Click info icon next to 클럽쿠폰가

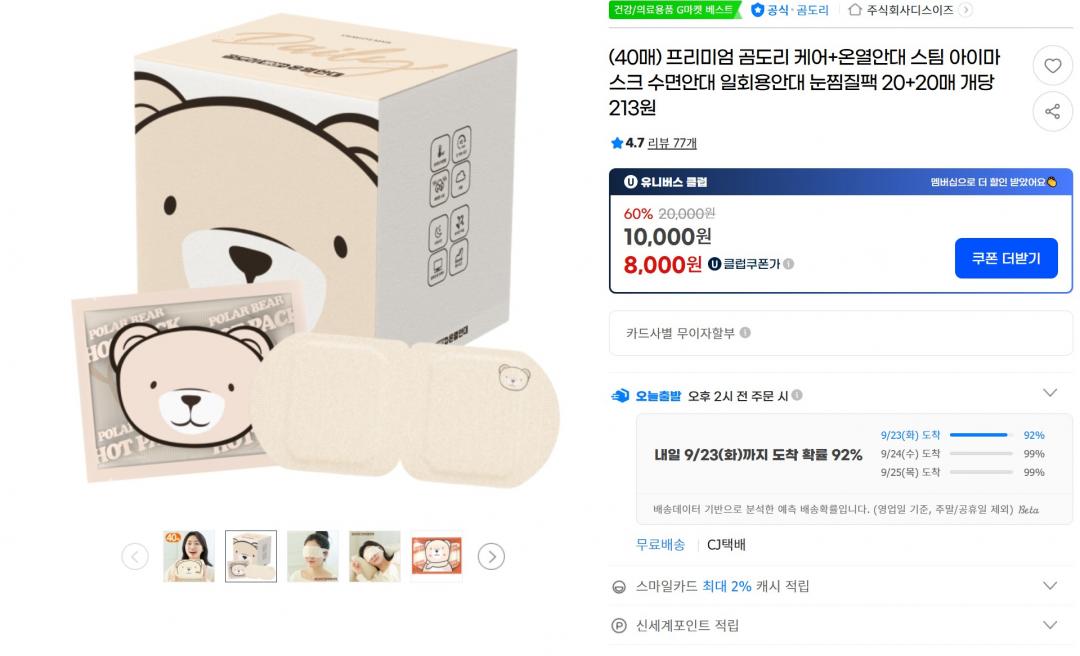[x=789, y=264]
